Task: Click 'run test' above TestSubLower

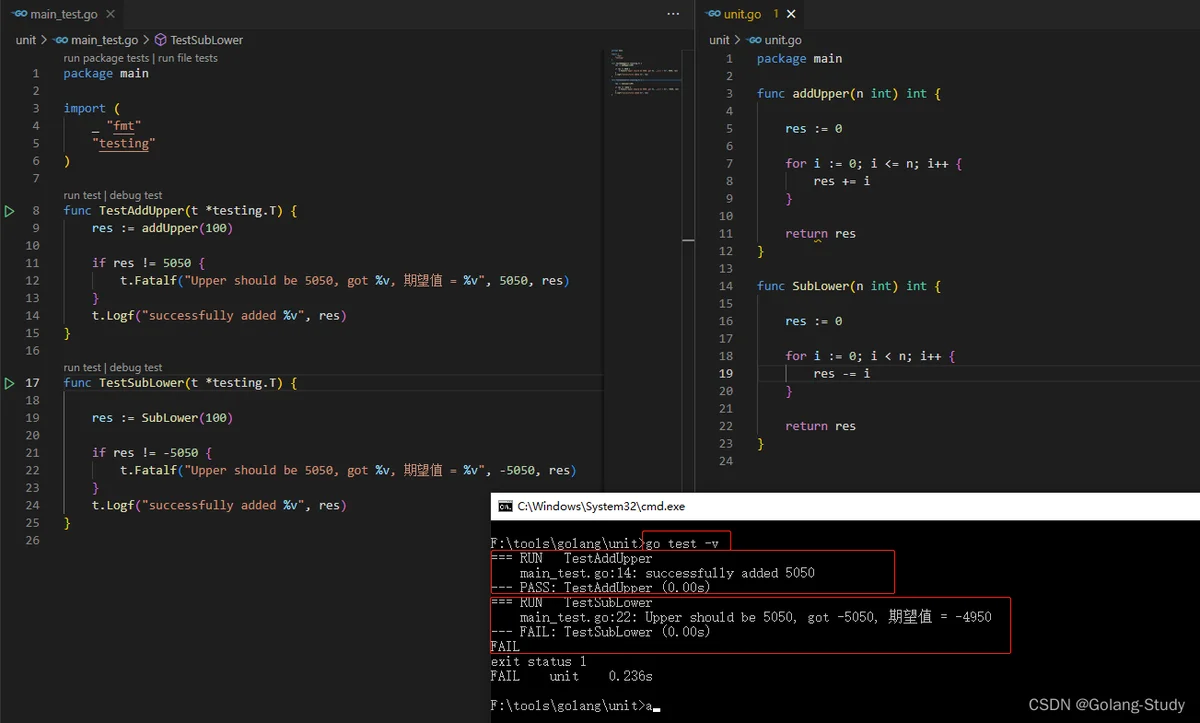Action: pos(82,367)
